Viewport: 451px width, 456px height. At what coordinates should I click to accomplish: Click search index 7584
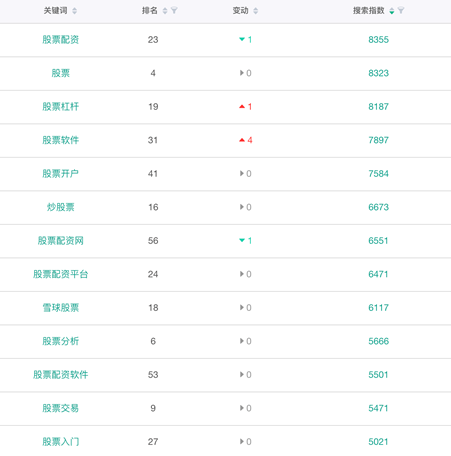(x=379, y=174)
